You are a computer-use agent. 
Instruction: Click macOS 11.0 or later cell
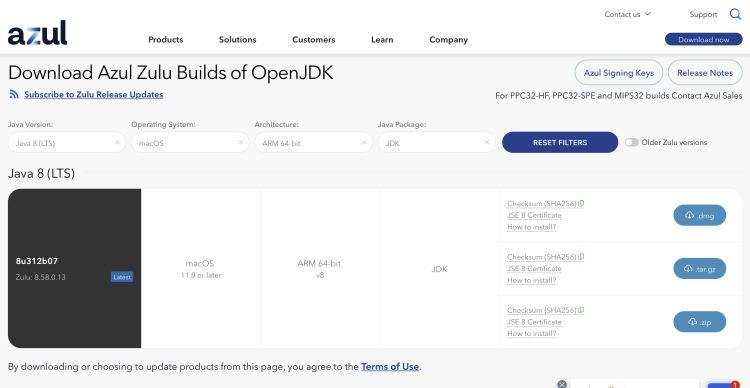pos(200,268)
